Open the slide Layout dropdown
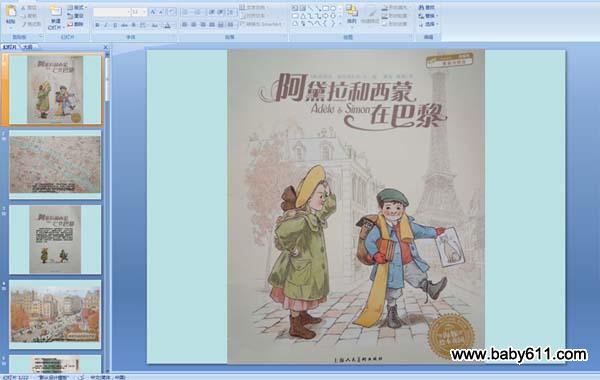 (x=77, y=8)
